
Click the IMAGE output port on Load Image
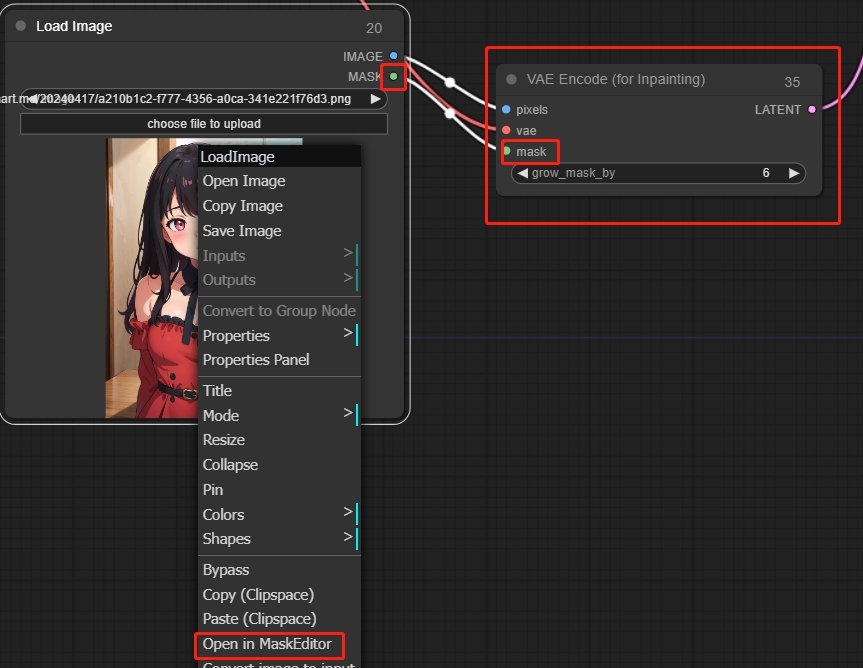tap(394, 56)
